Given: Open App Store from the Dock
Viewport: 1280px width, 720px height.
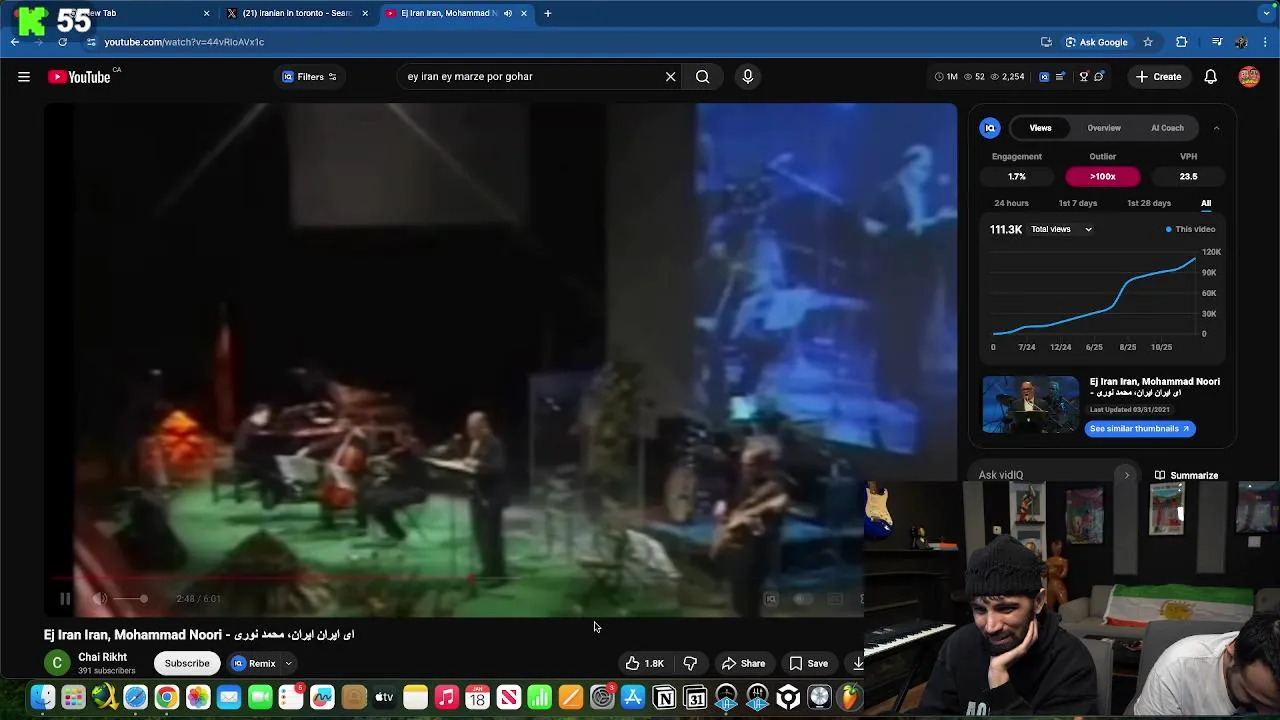Looking at the screenshot, I should 633,697.
